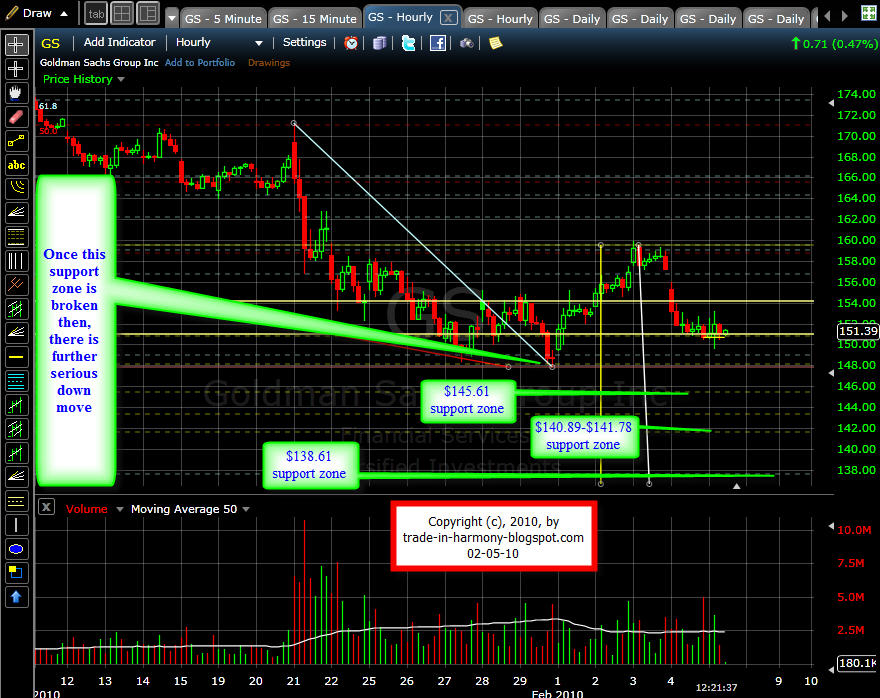Click Add Indicator

point(120,42)
